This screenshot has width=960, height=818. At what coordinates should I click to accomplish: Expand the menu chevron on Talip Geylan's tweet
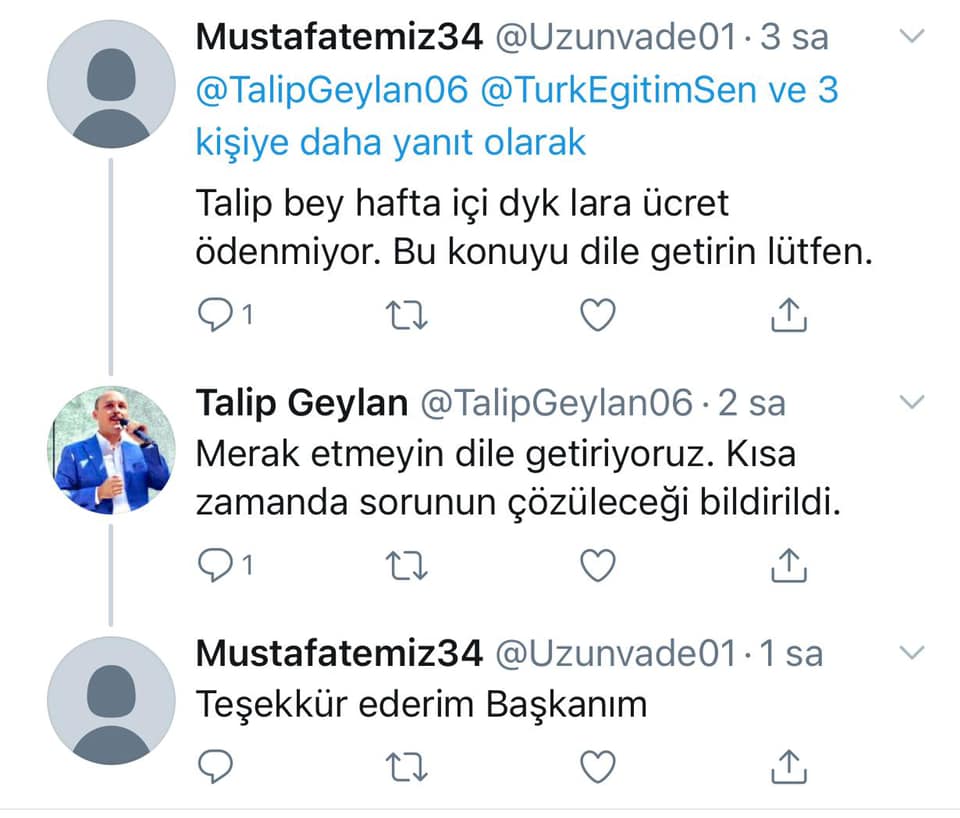click(912, 403)
